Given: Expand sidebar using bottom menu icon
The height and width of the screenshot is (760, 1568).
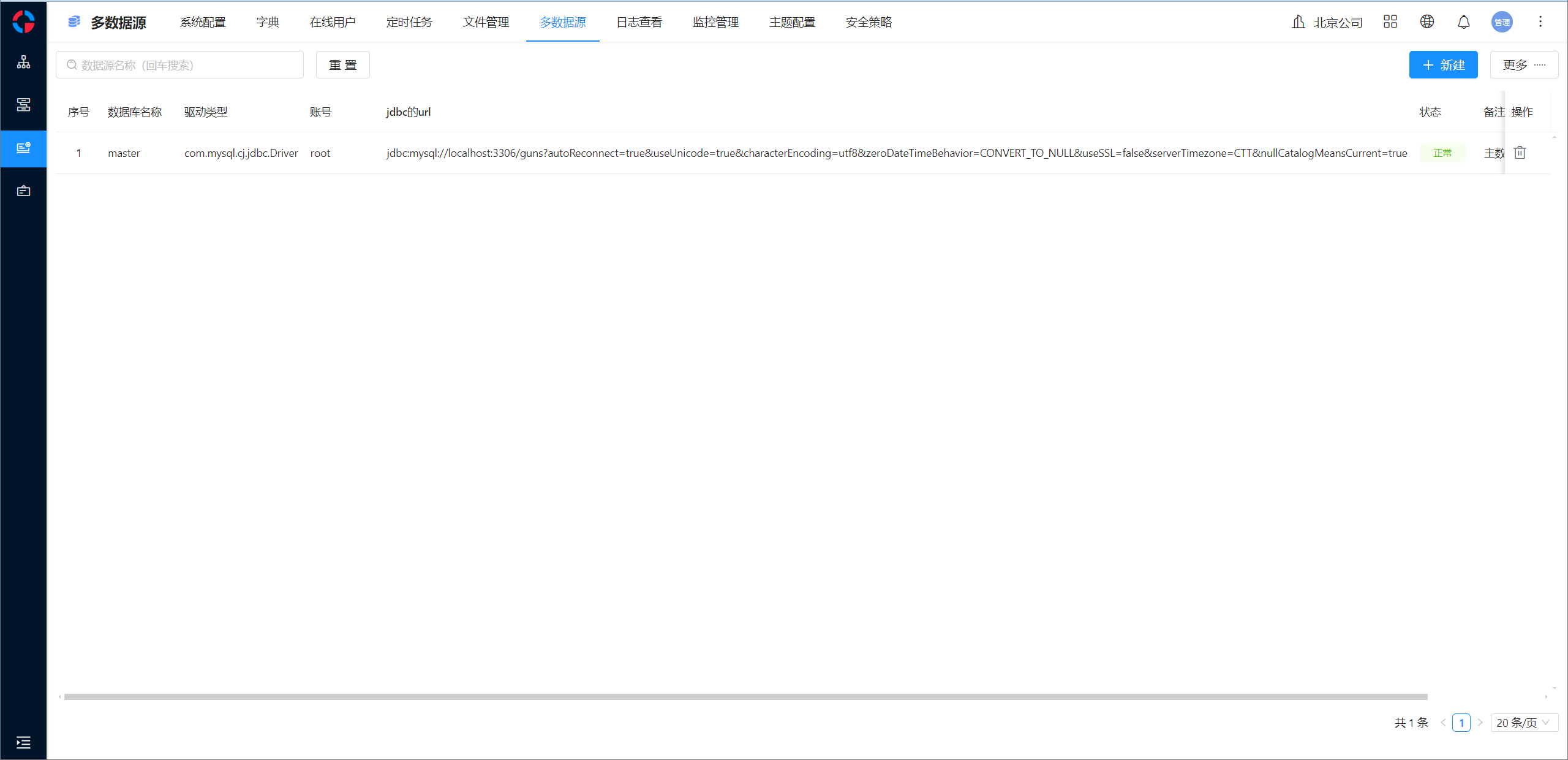Looking at the screenshot, I should (x=23, y=743).
